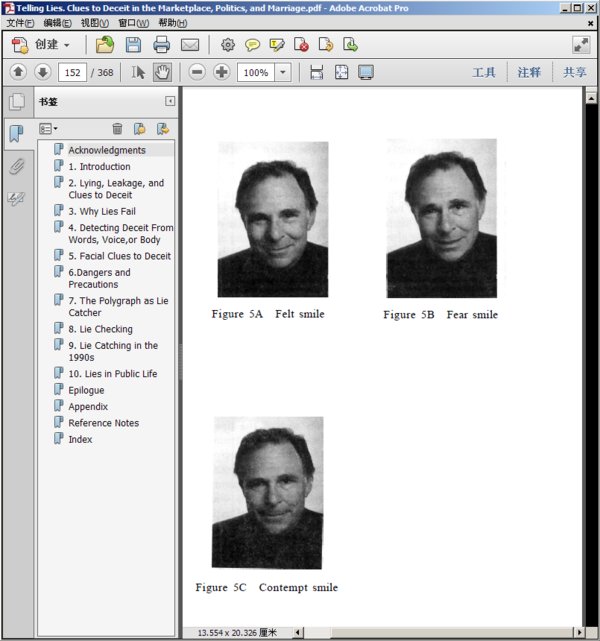Click the Figure 5C contempt smile photo
This screenshot has height=641, width=600.
coord(268,493)
